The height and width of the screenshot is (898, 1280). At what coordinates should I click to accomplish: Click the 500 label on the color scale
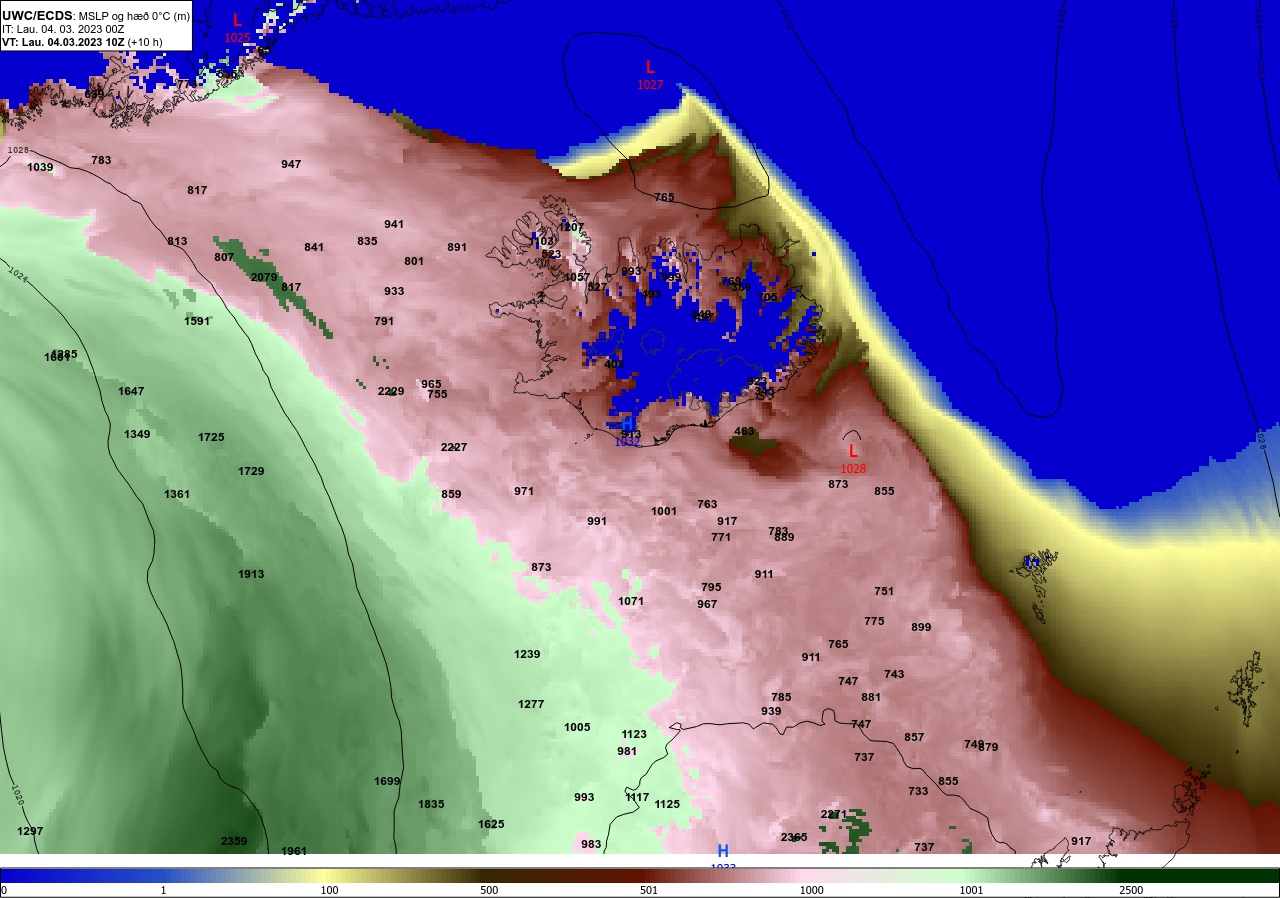click(489, 890)
